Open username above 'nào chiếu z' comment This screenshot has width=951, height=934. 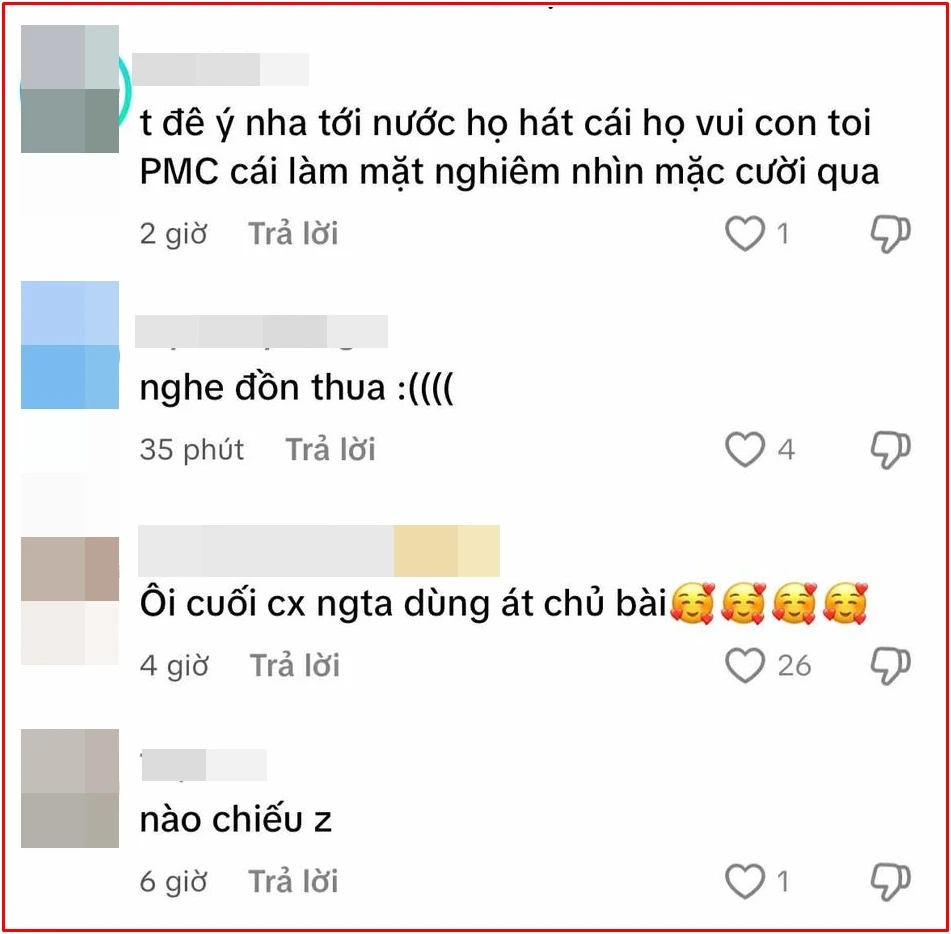click(x=204, y=765)
